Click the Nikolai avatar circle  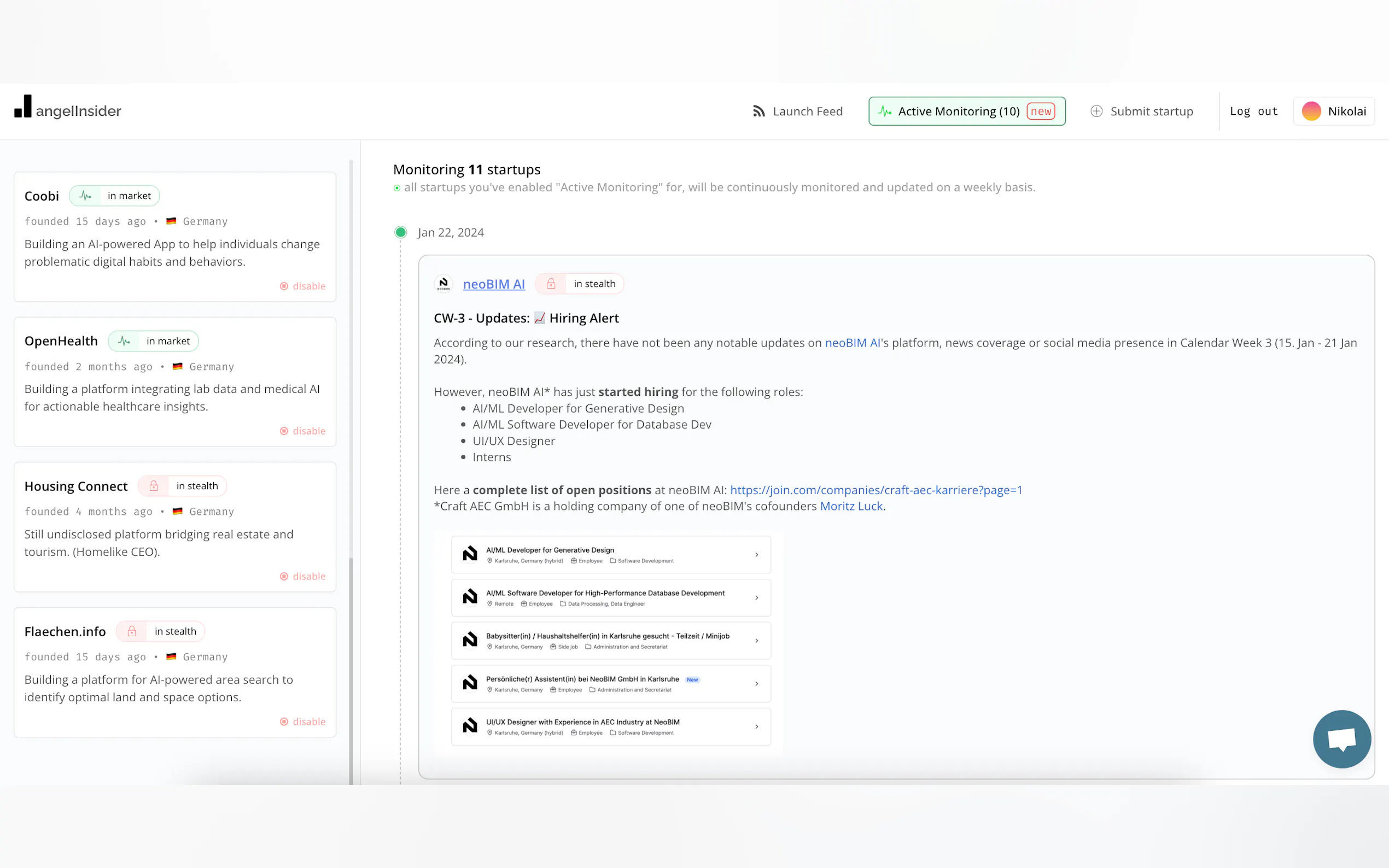pyautogui.click(x=1311, y=112)
